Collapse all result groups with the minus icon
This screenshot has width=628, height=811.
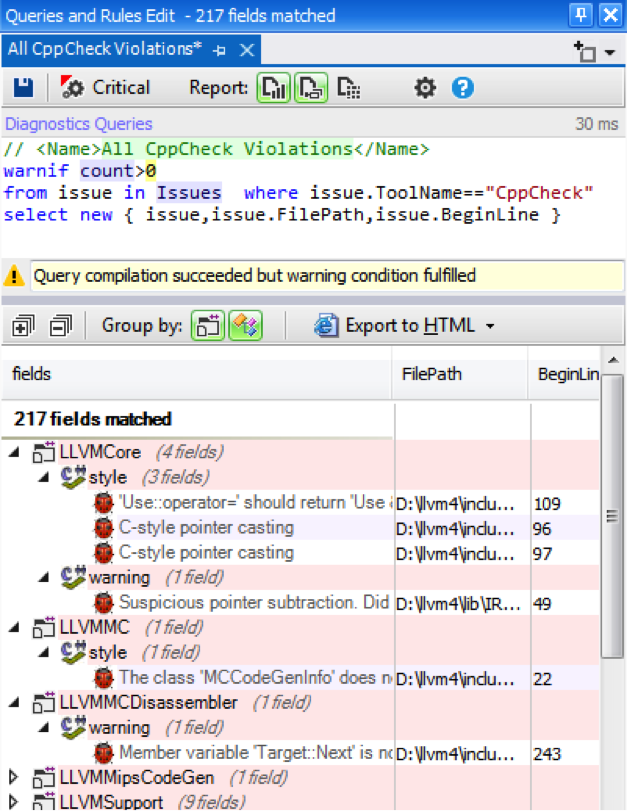tap(61, 326)
